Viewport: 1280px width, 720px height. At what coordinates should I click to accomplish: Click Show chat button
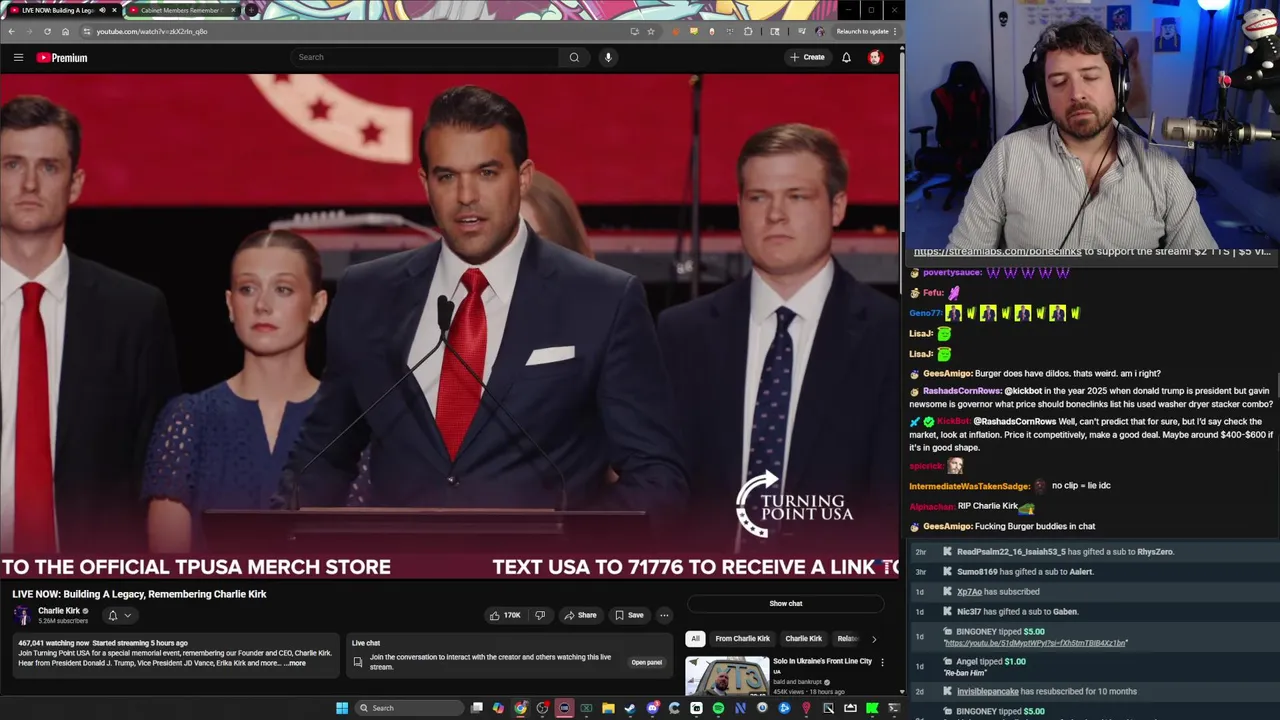(786, 603)
